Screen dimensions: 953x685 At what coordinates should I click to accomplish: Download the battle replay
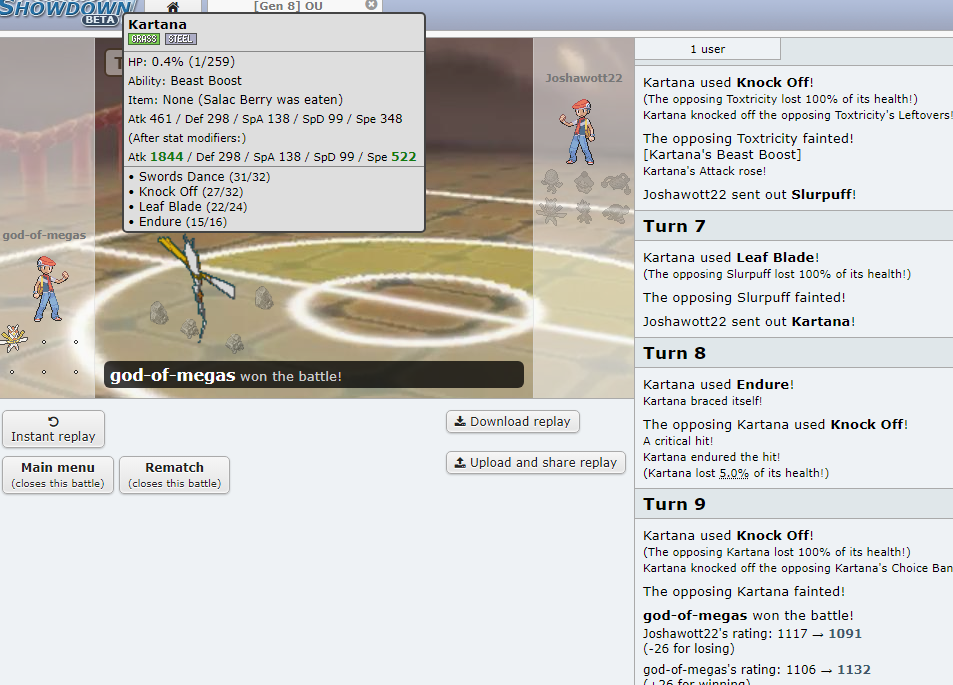[x=513, y=421]
